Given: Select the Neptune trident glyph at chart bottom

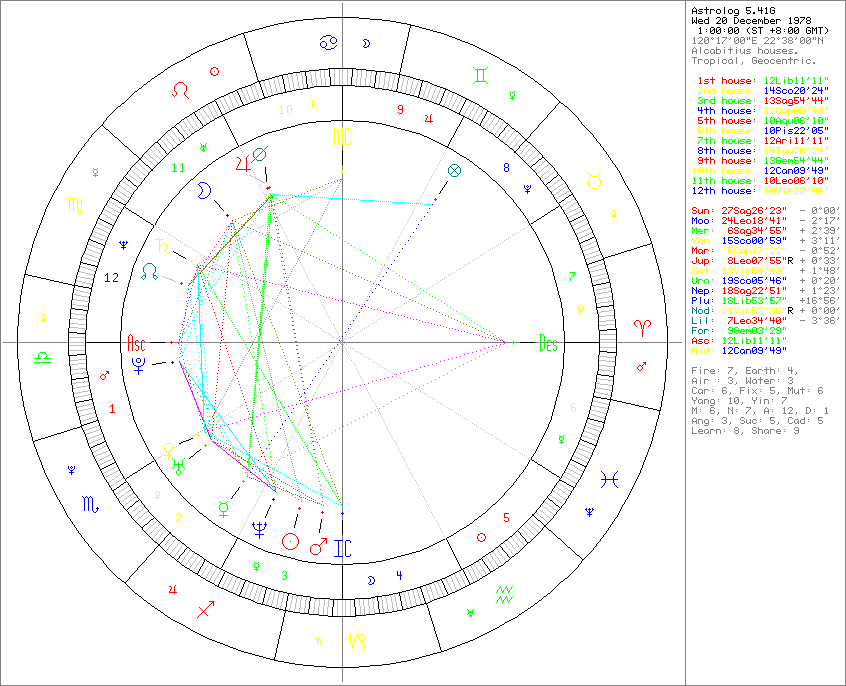Looking at the screenshot, I should [x=259, y=529].
